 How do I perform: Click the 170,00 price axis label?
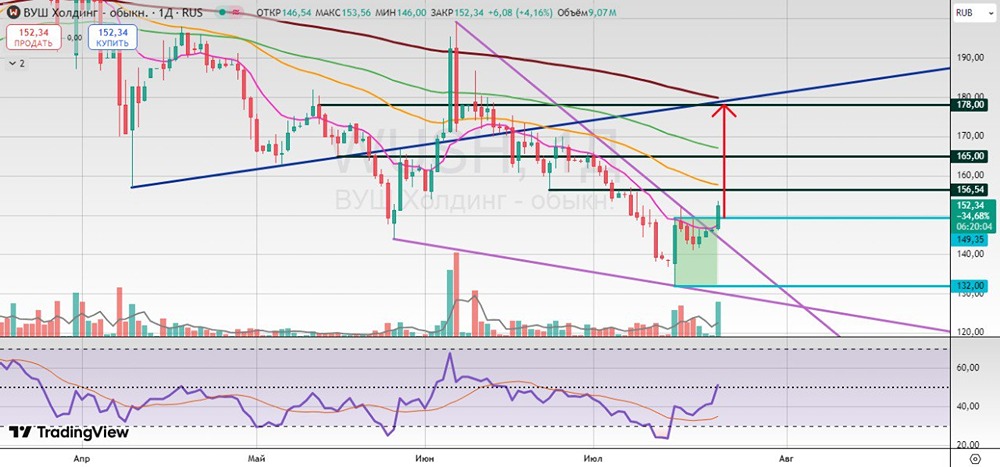click(969, 135)
